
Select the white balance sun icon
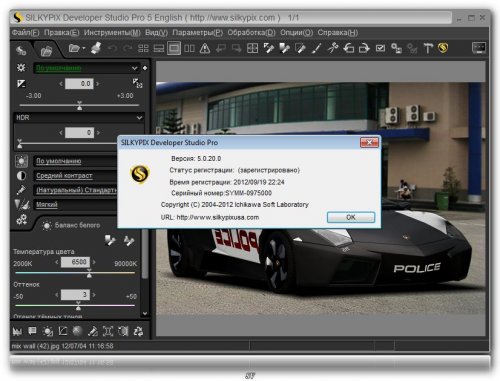click(21, 161)
